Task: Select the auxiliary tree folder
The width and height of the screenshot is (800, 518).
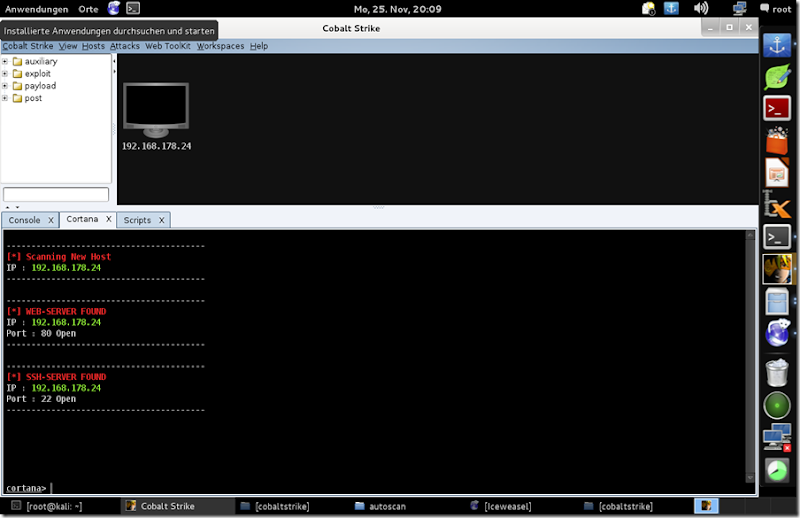Action: (x=35, y=61)
